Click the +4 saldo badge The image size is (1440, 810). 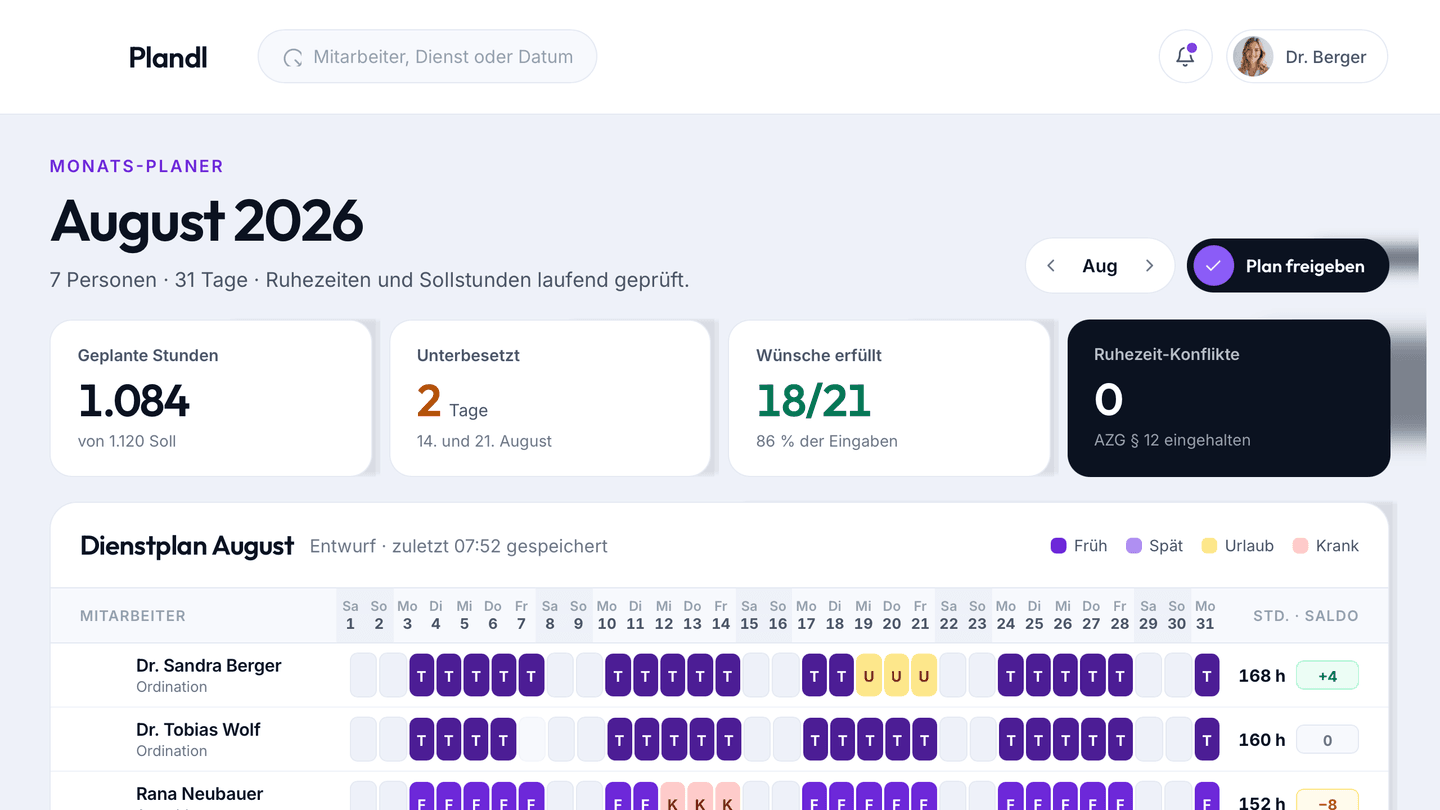point(1327,676)
